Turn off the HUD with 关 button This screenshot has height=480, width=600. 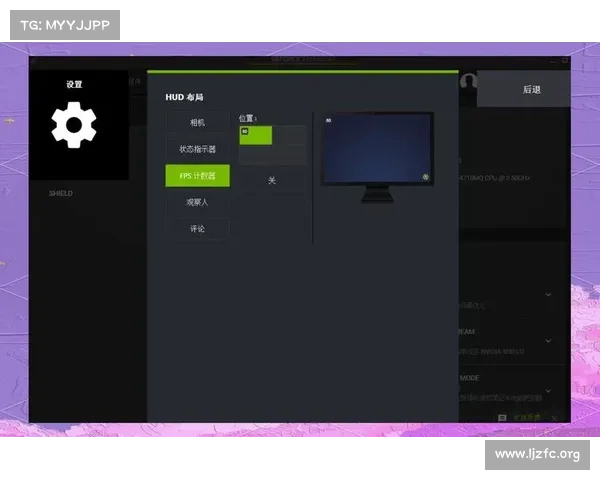click(x=272, y=180)
